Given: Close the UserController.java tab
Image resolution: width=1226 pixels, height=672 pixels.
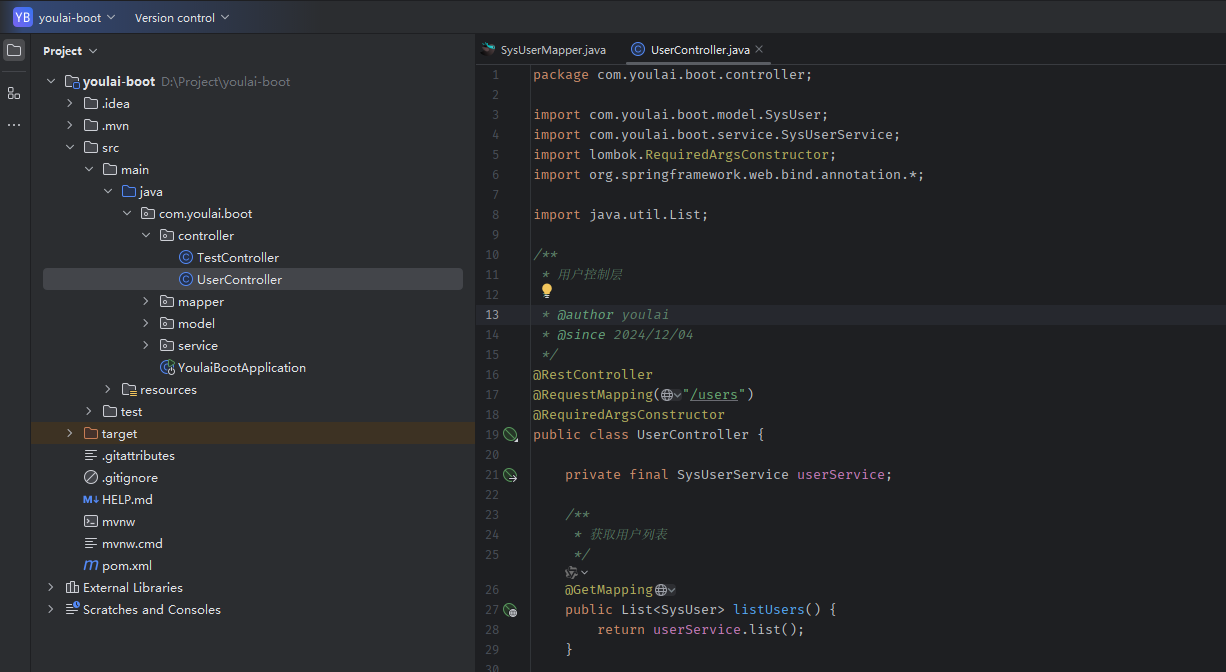Looking at the screenshot, I should coord(759,49).
